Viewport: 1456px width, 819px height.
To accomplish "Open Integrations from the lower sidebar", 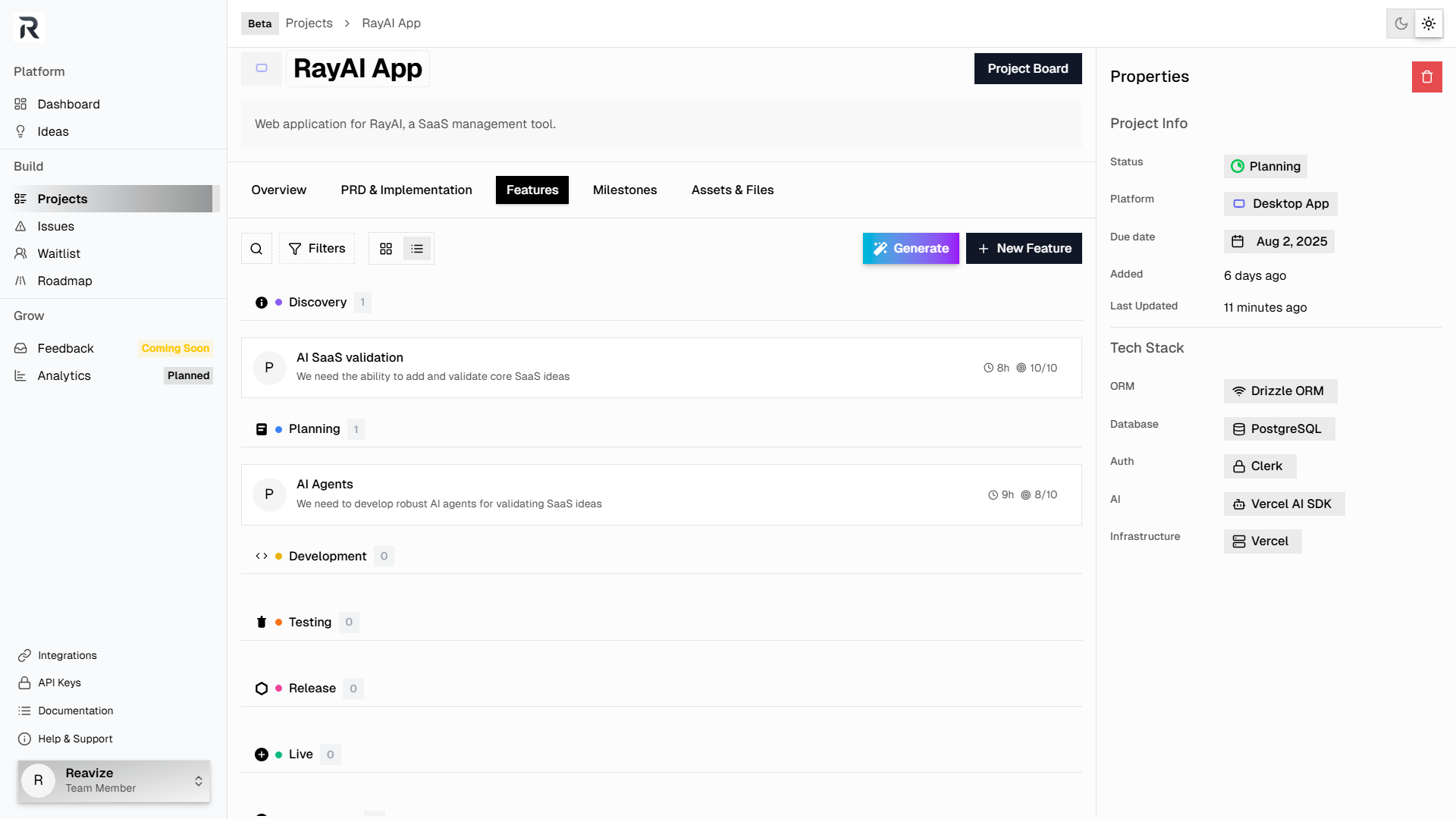I will 67,655.
